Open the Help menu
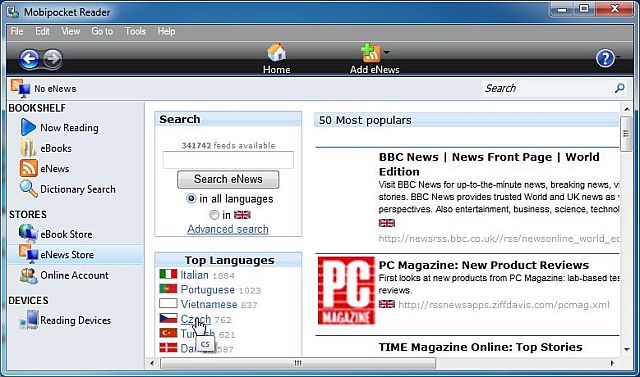 [166, 31]
